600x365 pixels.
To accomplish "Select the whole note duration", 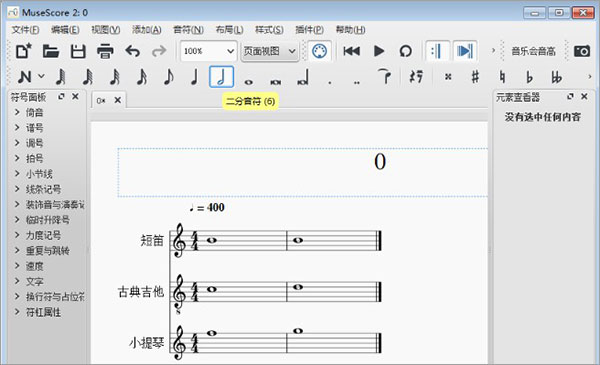I will pos(249,82).
